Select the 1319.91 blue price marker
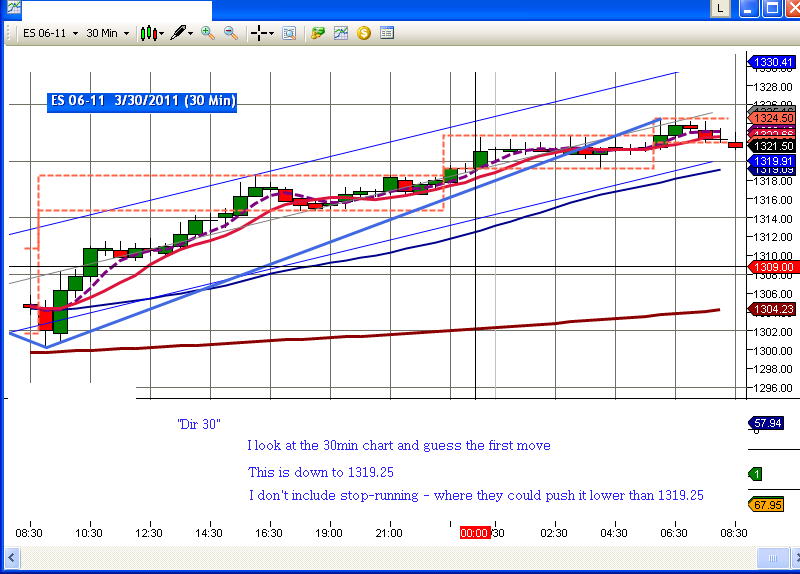Screen dimensions: 800x574 pos(772,161)
